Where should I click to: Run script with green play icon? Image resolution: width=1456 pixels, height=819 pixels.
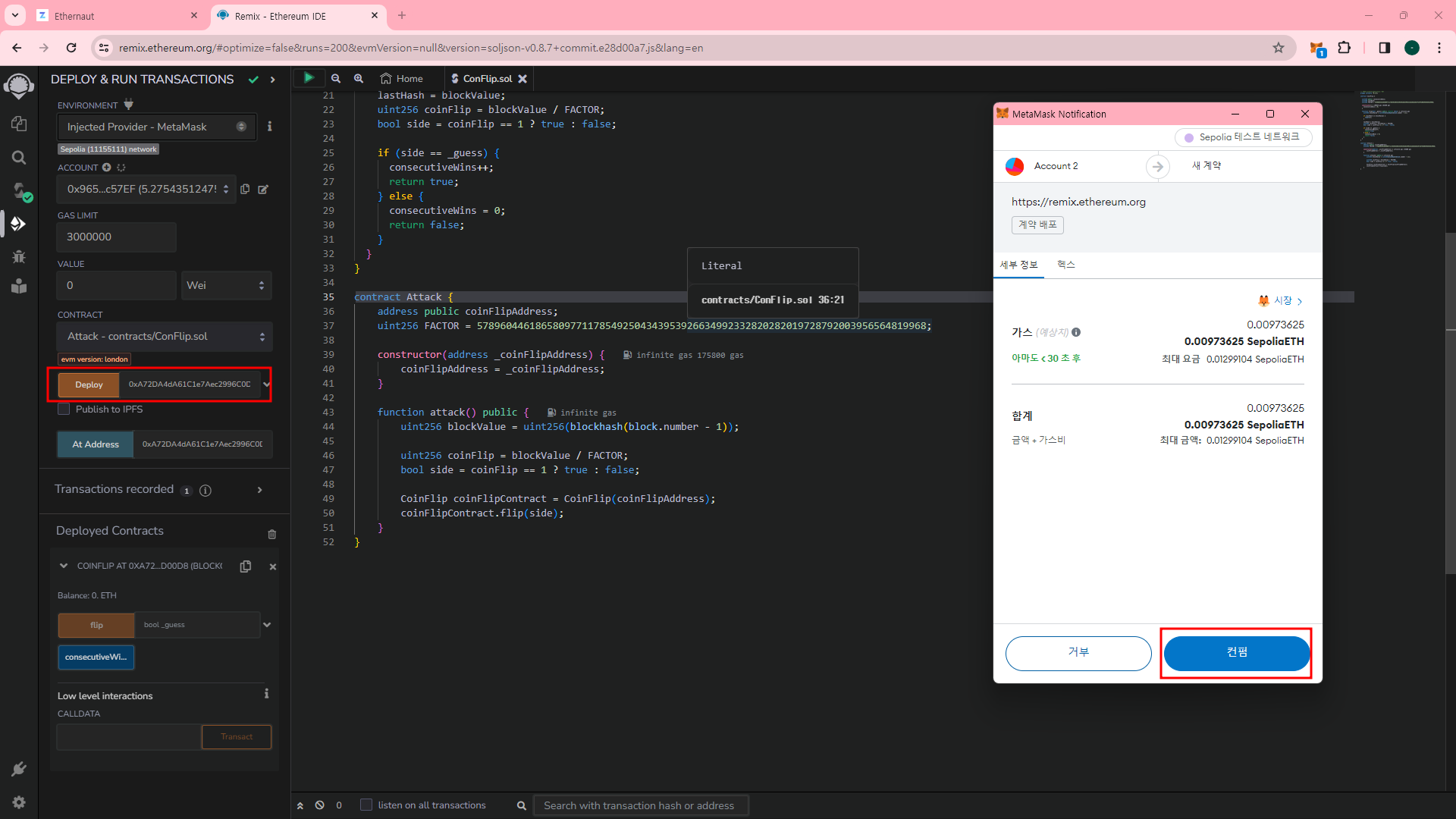point(309,77)
